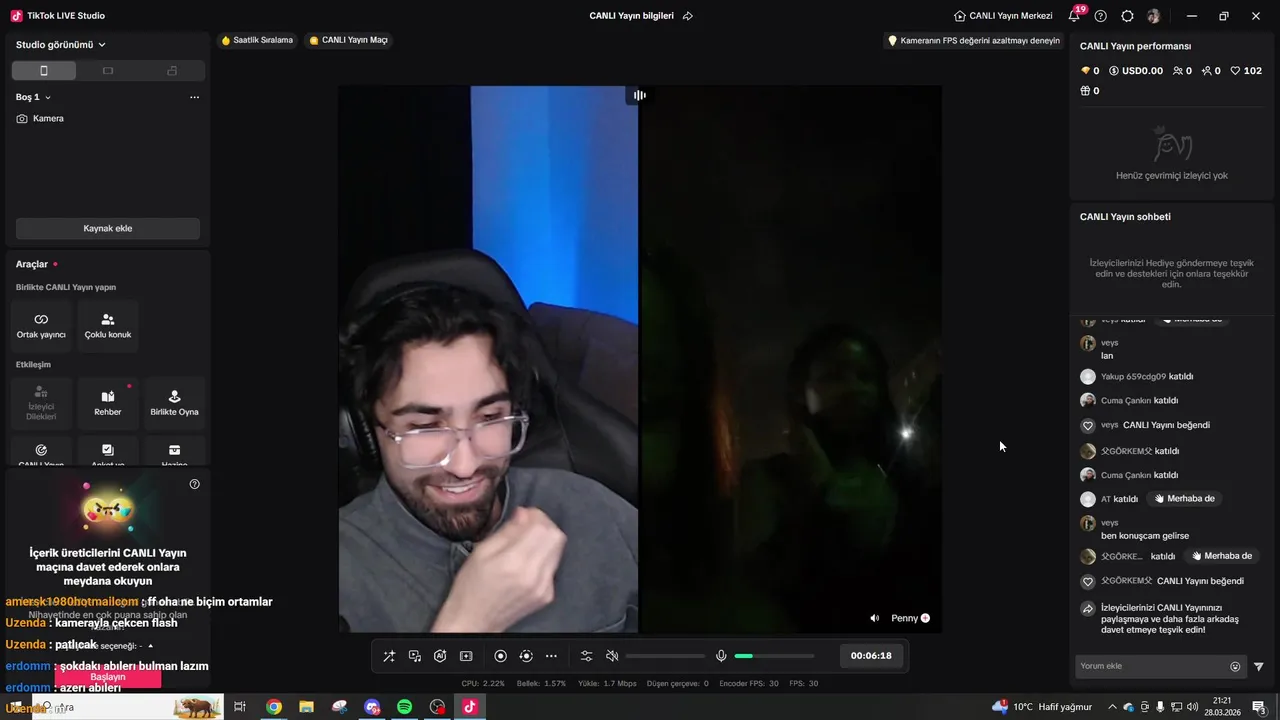Screen dimensions: 1280x720
Task: Open the CANLI Yayın Maçı chip
Action: click(348, 40)
